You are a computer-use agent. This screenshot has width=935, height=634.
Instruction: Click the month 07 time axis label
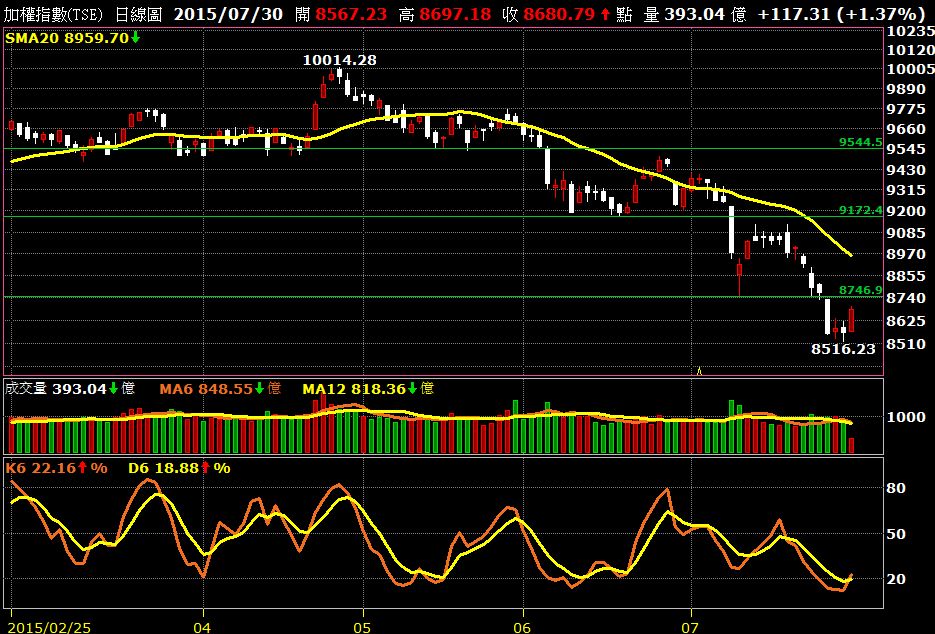pyautogui.click(x=691, y=627)
